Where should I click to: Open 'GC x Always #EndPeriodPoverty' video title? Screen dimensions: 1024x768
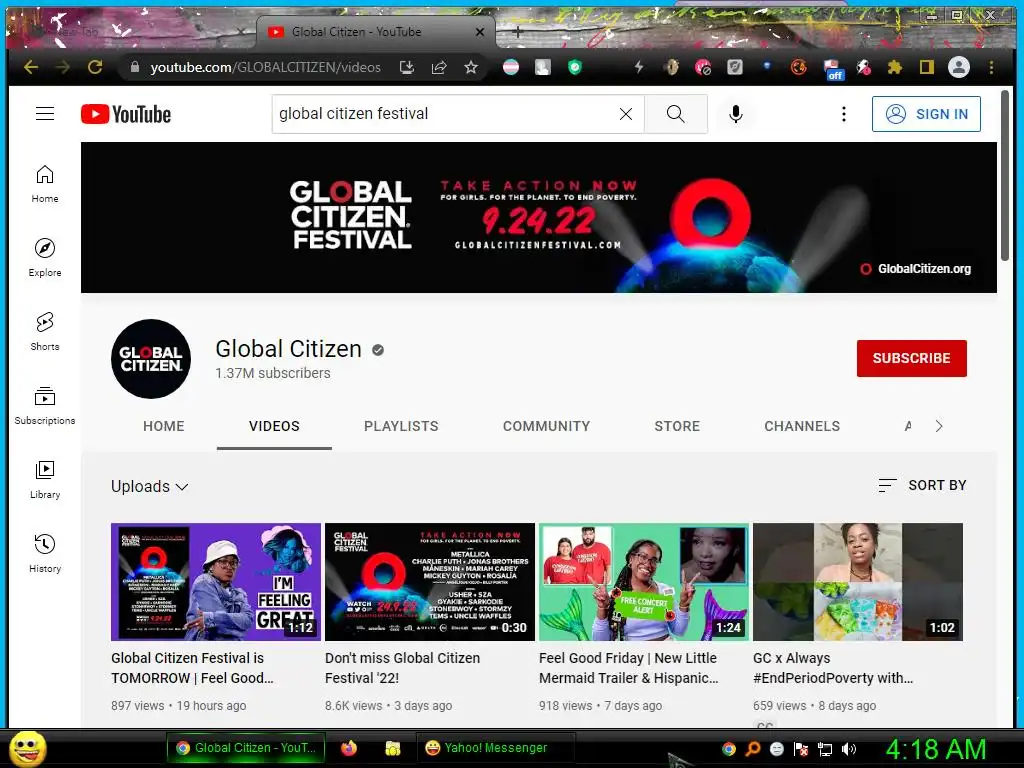pyautogui.click(x=833, y=668)
